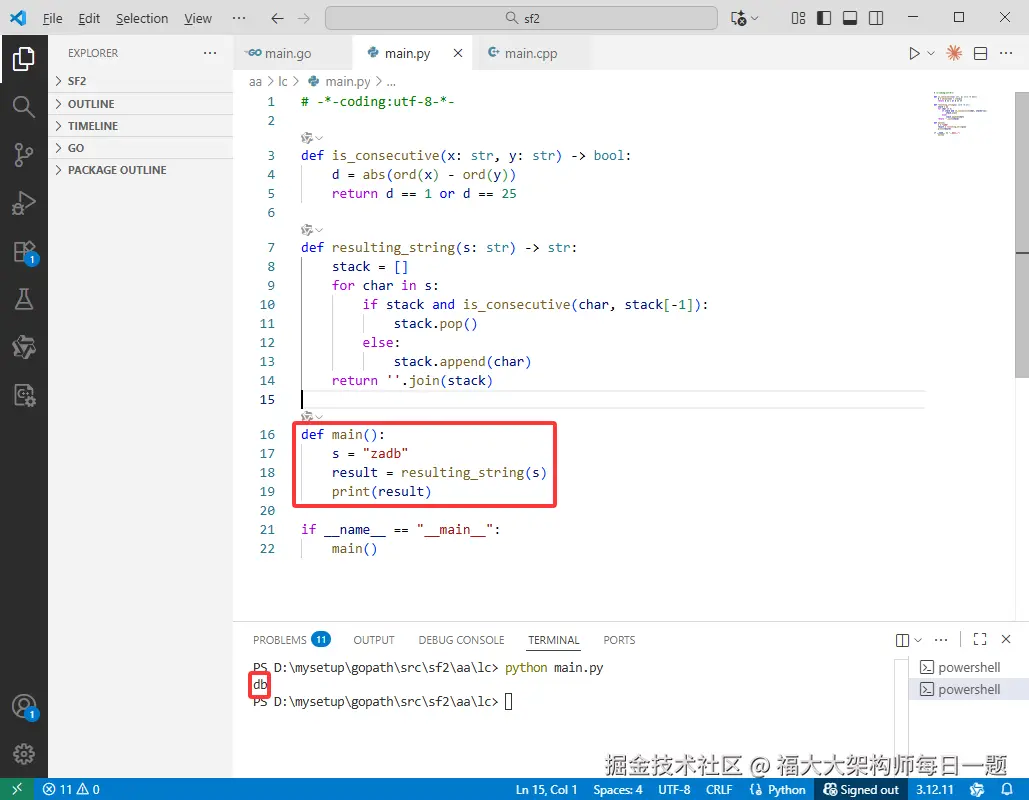The image size is (1029, 800).
Task: Open remote window indicator in status bar
Action: (17, 789)
